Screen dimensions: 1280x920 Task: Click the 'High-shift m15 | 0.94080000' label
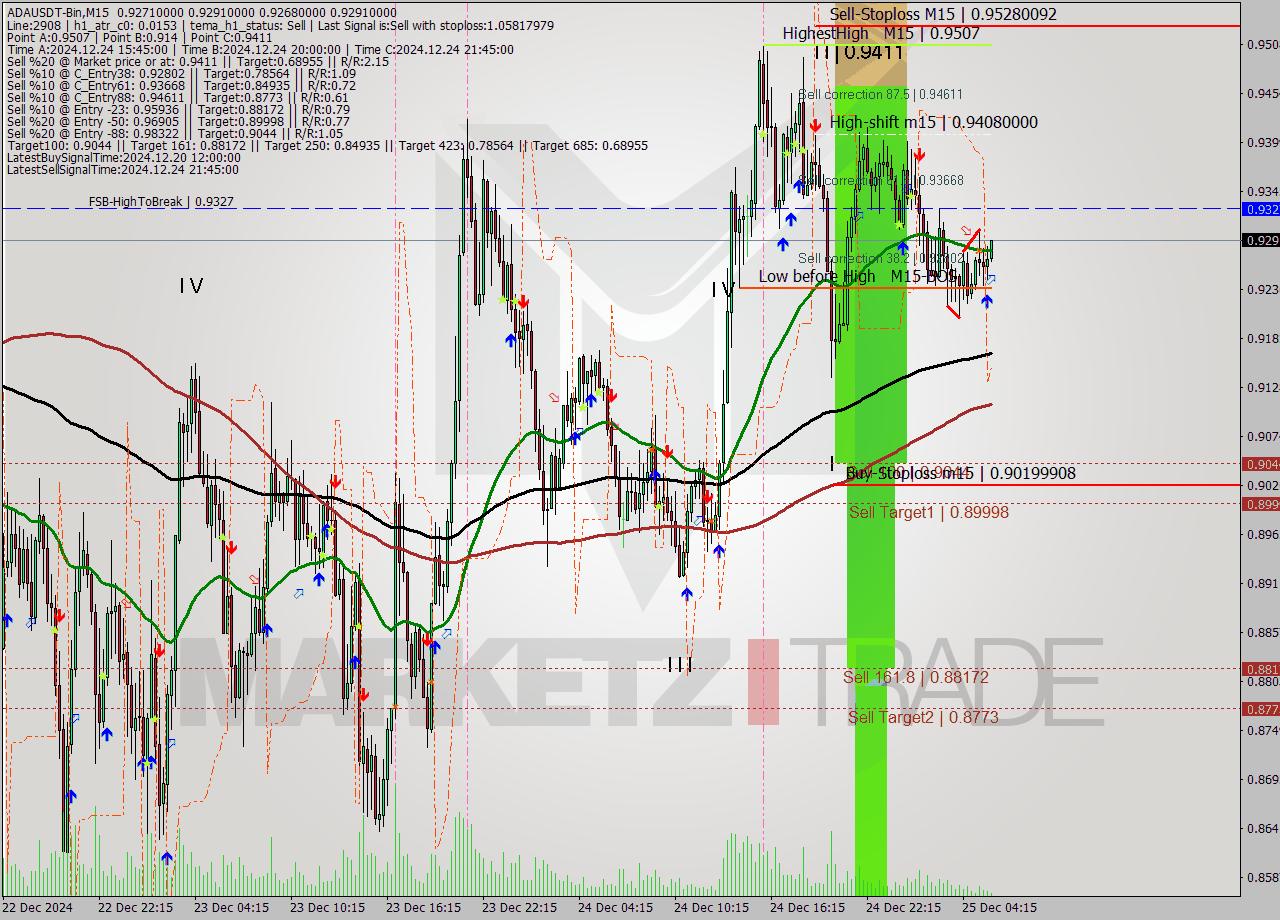click(x=934, y=122)
